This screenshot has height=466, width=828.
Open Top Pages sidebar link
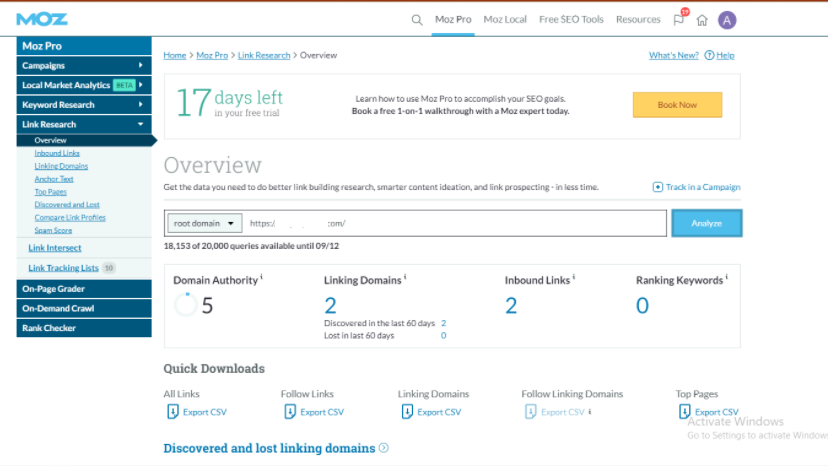(x=51, y=192)
